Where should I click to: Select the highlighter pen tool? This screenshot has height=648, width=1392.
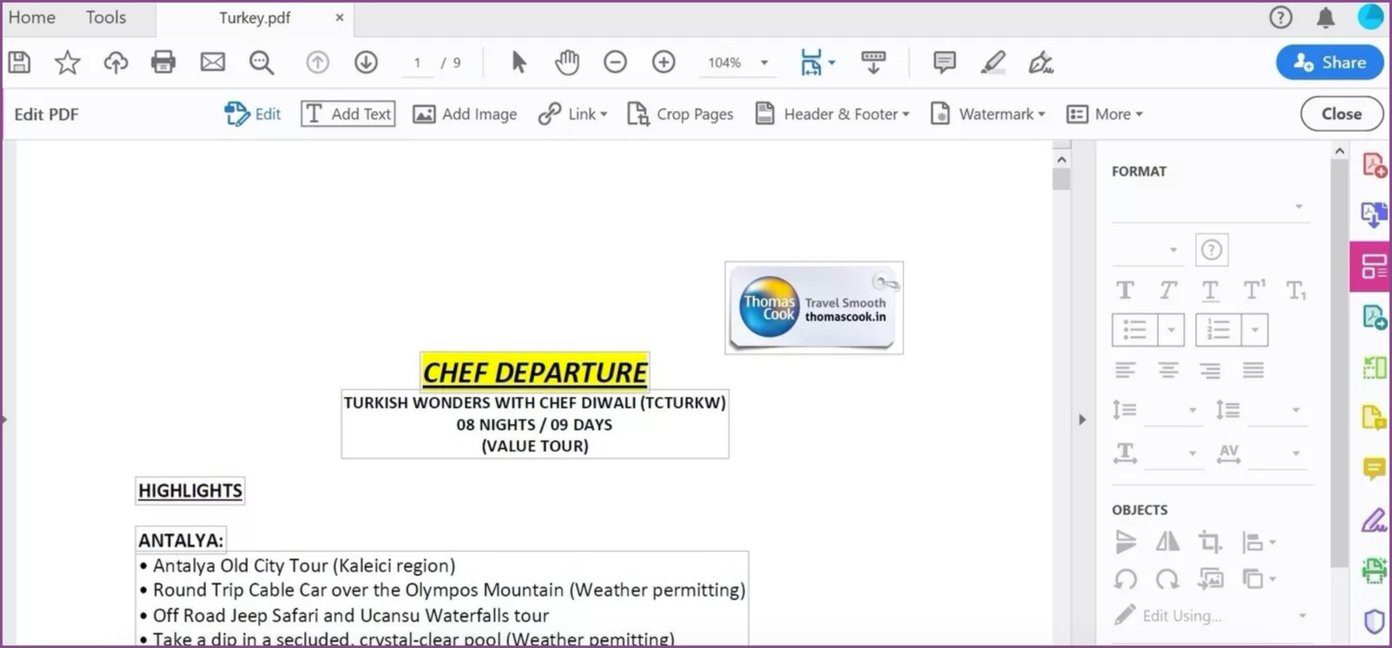(x=993, y=62)
